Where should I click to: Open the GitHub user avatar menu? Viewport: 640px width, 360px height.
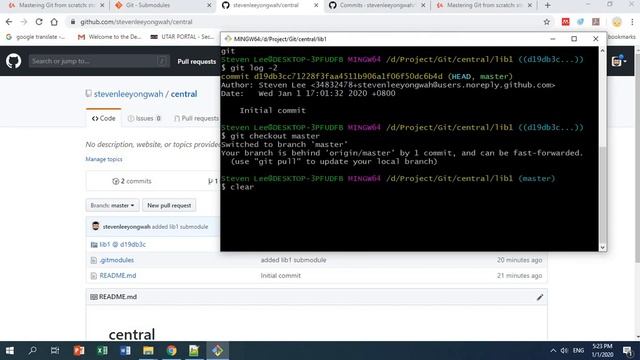click(x=619, y=61)
